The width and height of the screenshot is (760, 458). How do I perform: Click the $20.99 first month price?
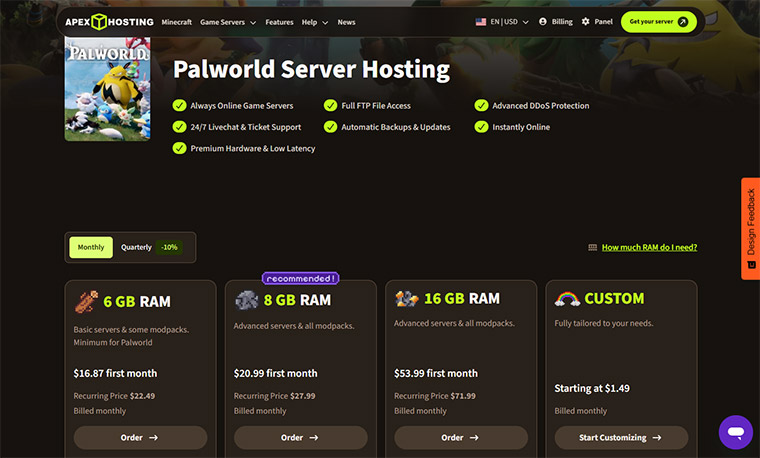276,373
